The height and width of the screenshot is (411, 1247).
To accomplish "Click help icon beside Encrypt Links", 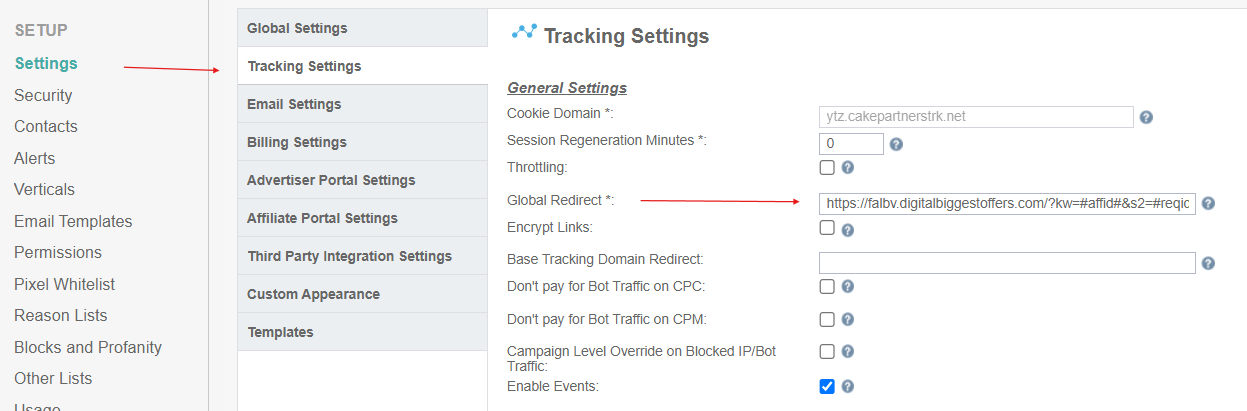I will [847, 230].
